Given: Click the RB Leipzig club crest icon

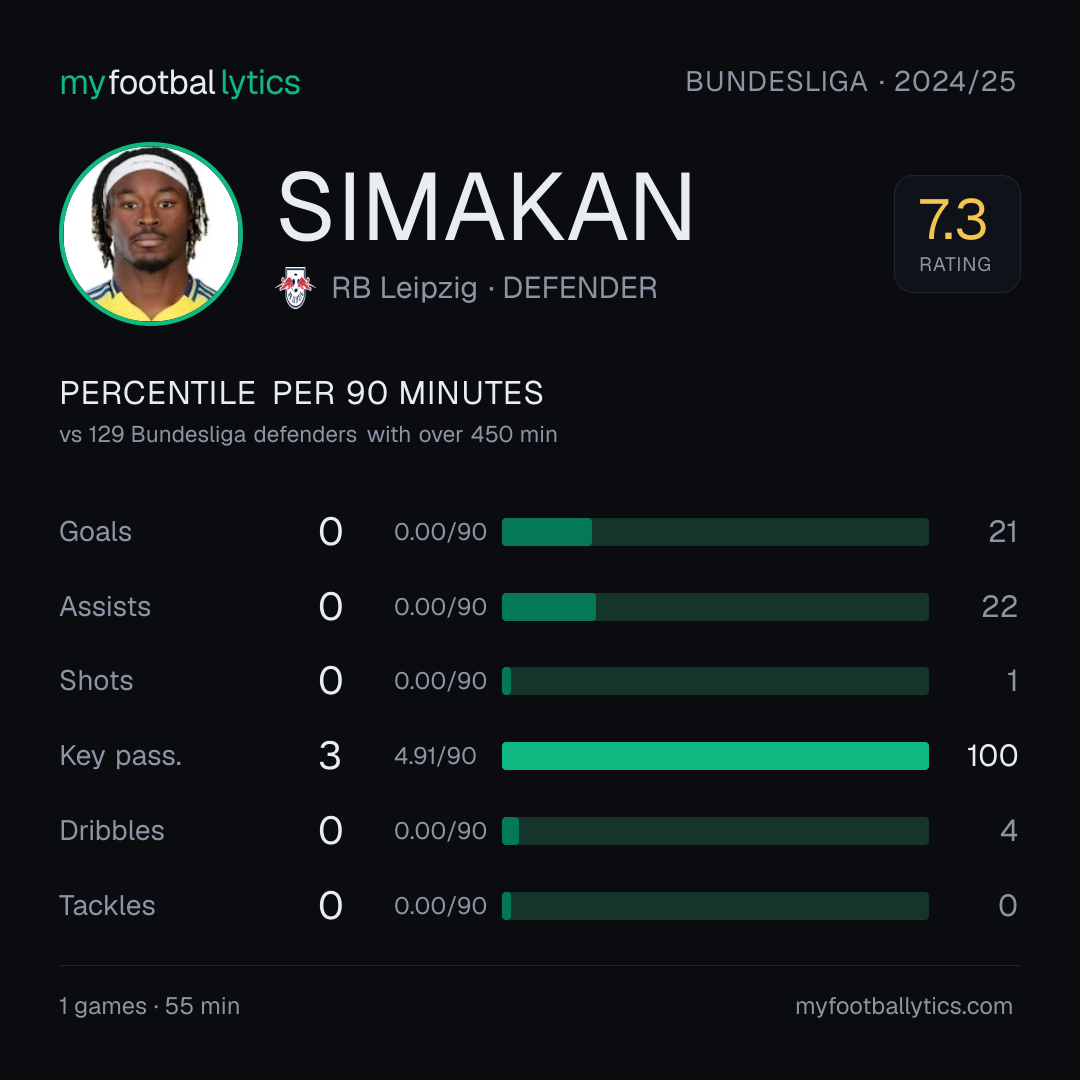Looking at the screenshot, I should pos(295,288).
